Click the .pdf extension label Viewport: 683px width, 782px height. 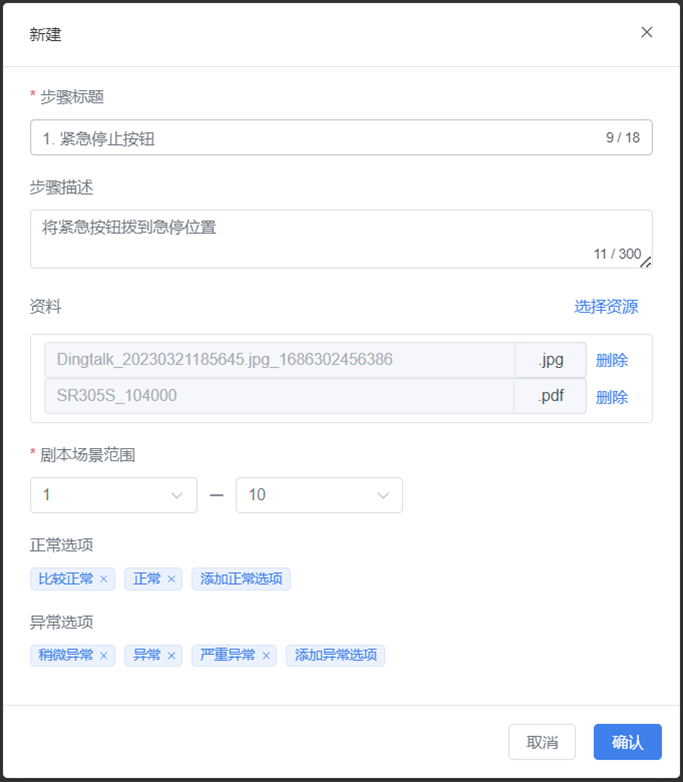pyautogui.click(x=550, y=396)
